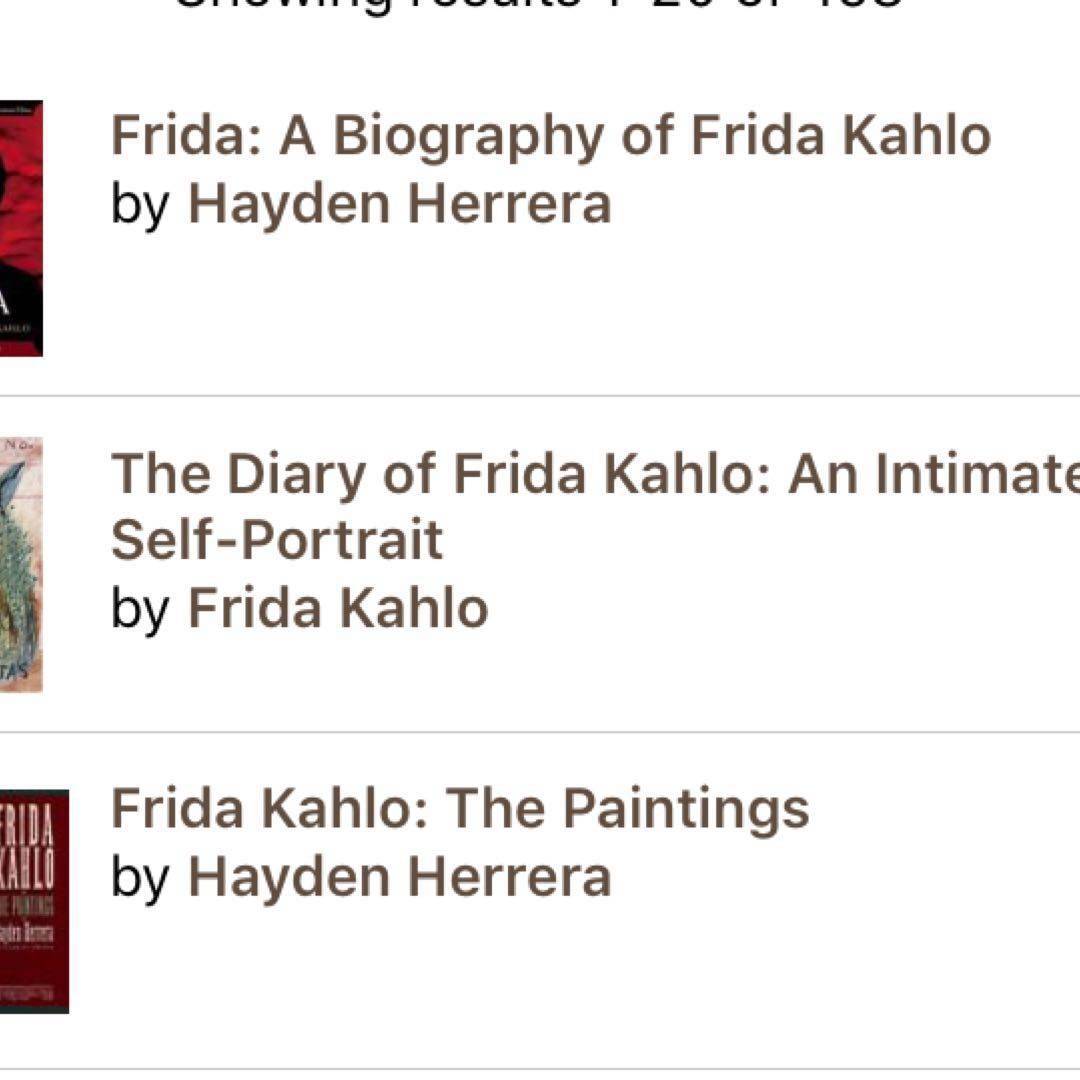The width and height of the screenshot is (1080, 1080).
Task: Click Hayden Herrera under The Paintings
Action: coord(399,876)
